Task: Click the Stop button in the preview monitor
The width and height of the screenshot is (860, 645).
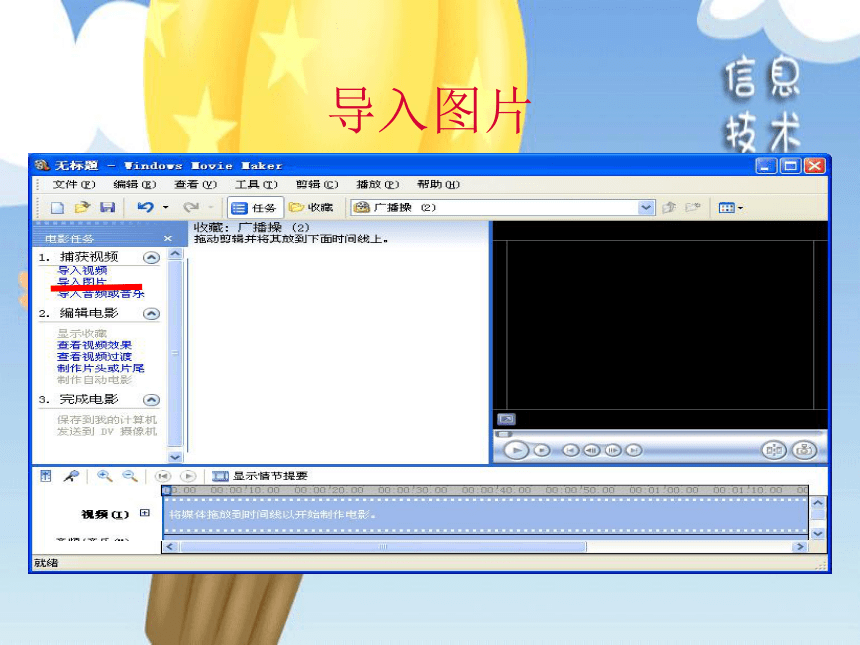Action: pyautogui.click(x=542, y=451)
